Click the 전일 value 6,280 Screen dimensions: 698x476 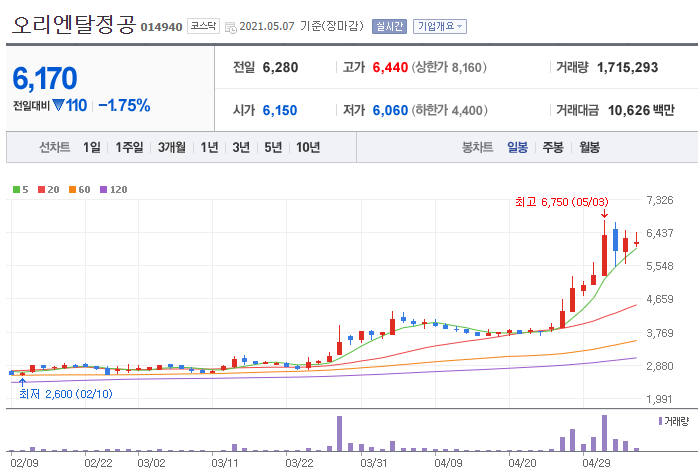pos(280,67)
